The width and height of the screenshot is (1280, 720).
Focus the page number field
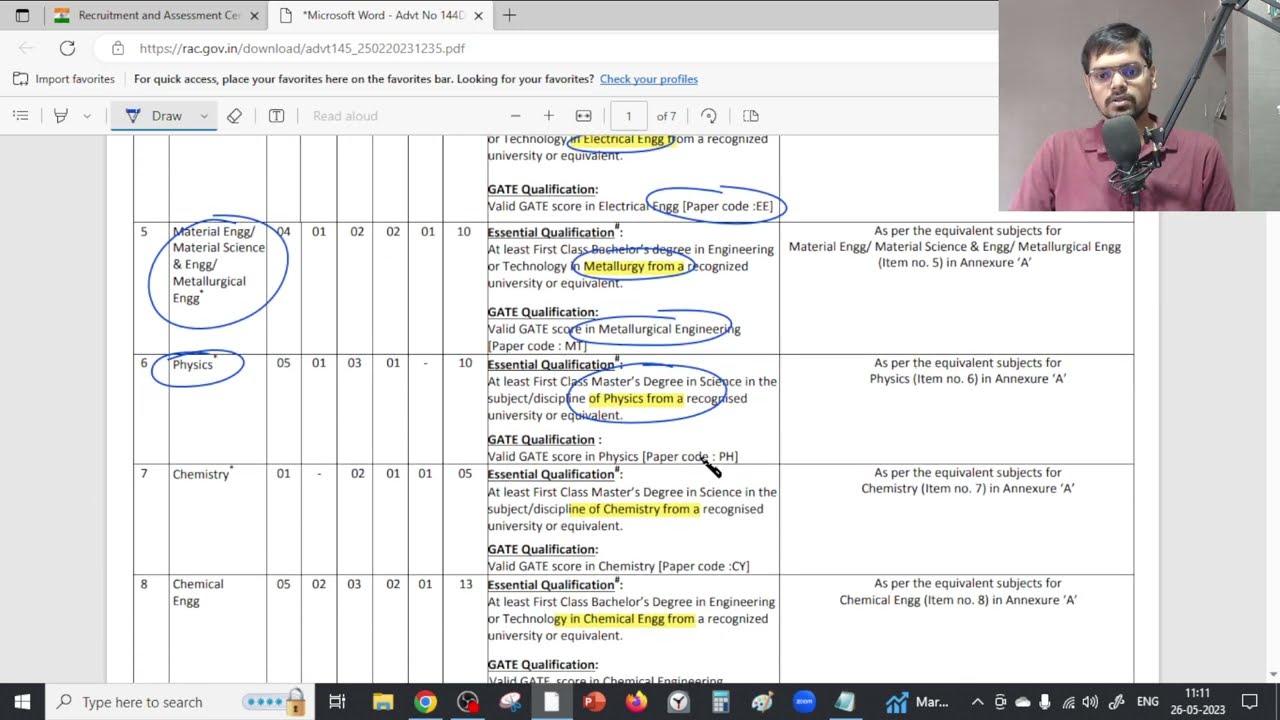tap(628, 116)
